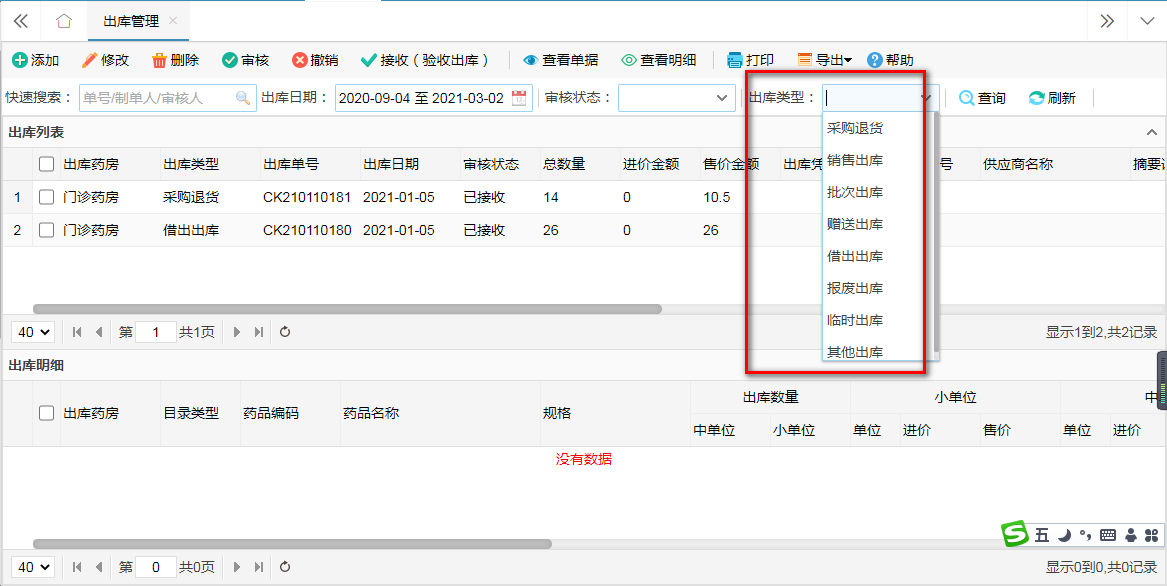Click the Refresh (刷新) button
1167x586 pixels.
pos(1052,98)
